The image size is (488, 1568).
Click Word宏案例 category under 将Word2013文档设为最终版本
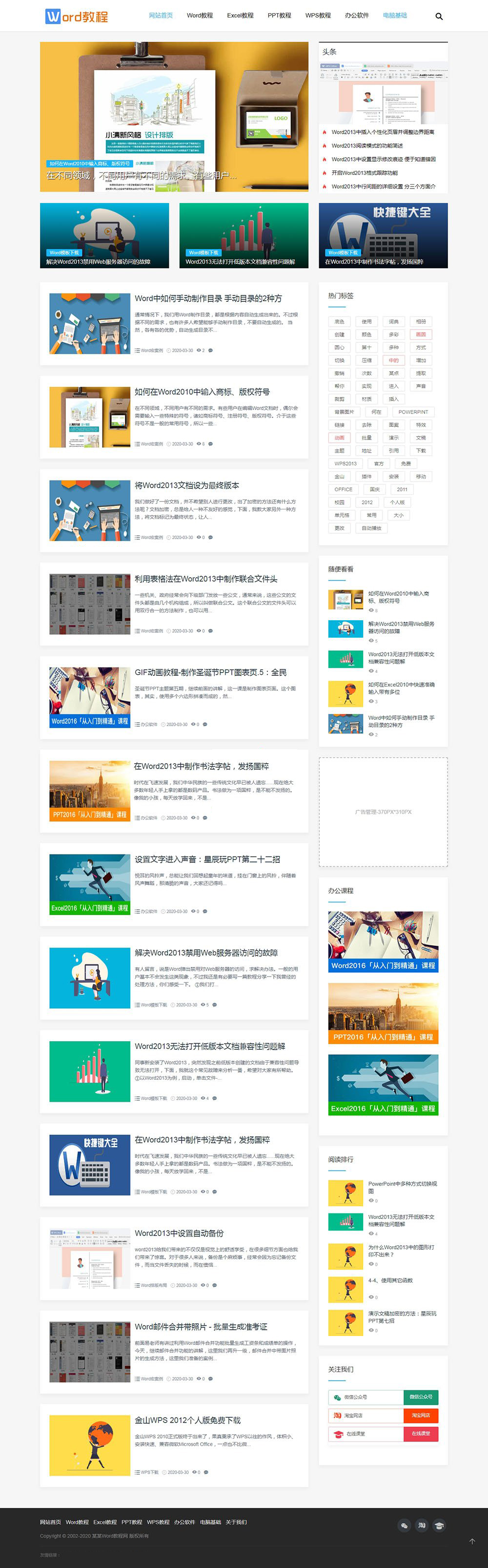151,538
